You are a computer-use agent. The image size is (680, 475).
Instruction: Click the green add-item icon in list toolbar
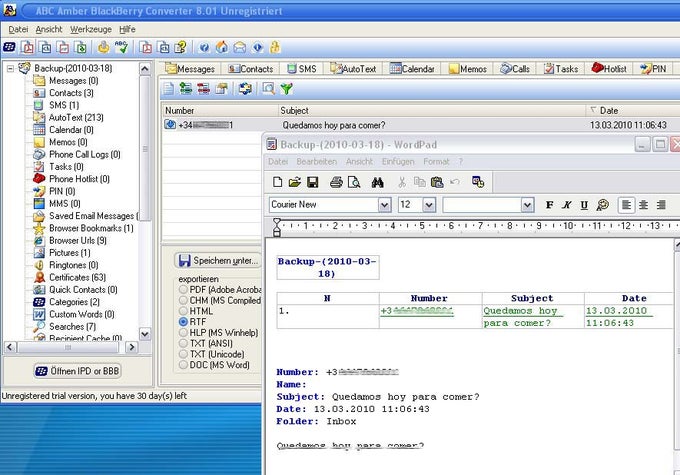(x=186, y=89)
